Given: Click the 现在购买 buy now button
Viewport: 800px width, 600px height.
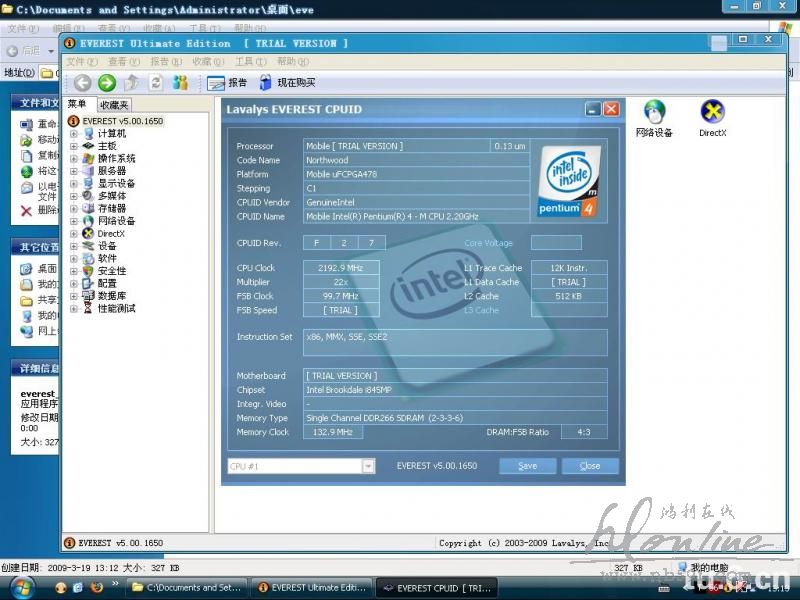Looking at the screenshot, I should 287,83.
